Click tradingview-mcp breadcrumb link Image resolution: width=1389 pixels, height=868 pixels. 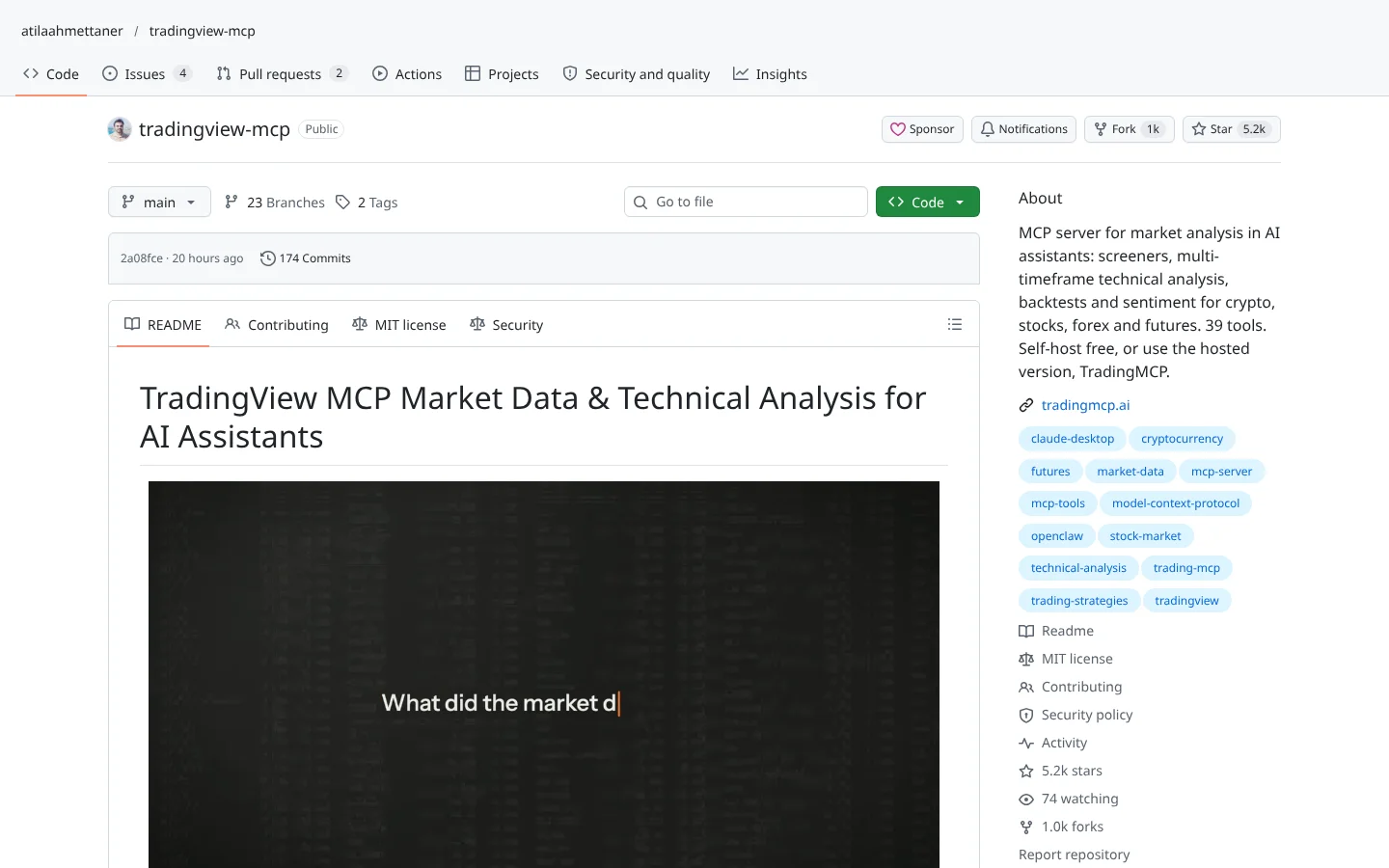click(203, 31)
